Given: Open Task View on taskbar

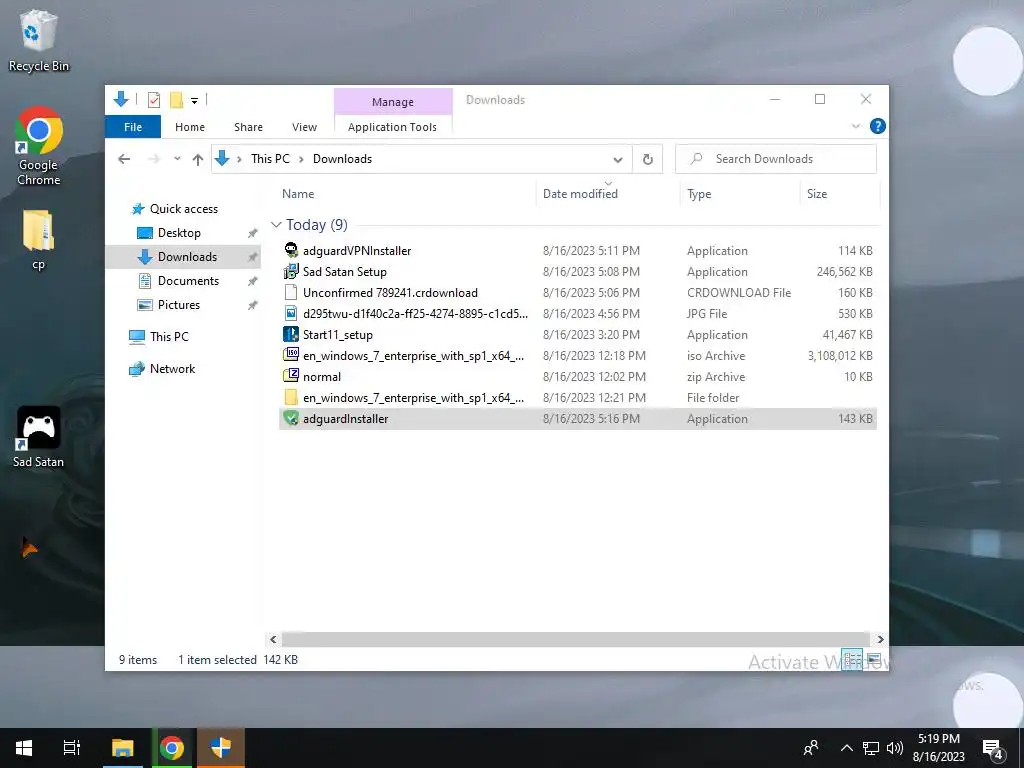Looking at the screenshot, I should (x=72, y=748).
